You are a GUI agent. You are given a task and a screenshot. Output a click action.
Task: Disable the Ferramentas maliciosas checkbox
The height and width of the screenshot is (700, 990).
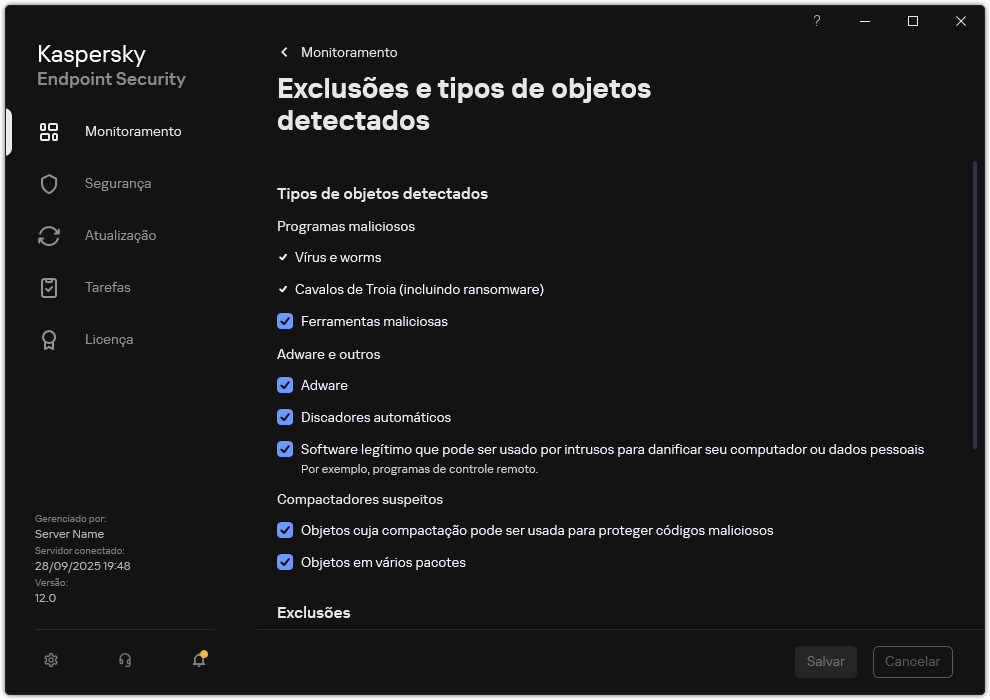[x=285, y=321]
